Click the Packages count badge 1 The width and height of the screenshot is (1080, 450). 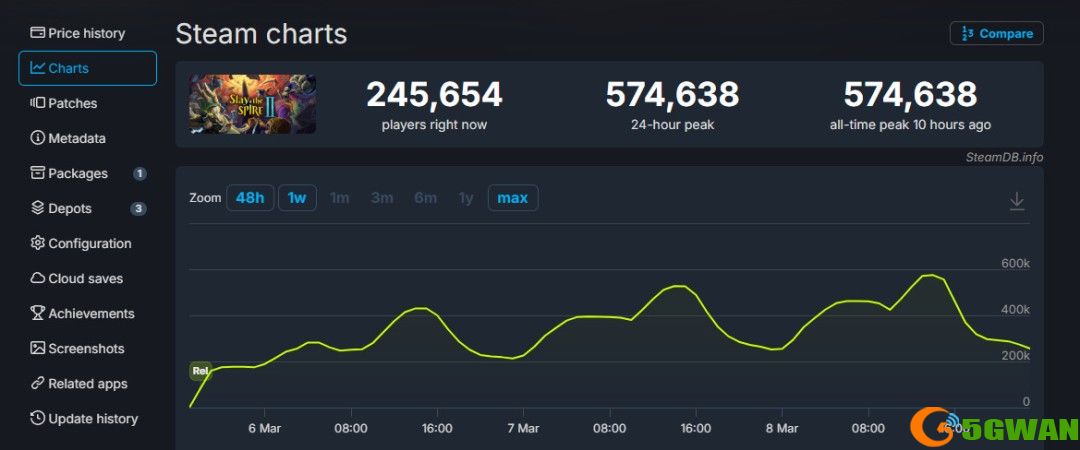tap(140, 174)
